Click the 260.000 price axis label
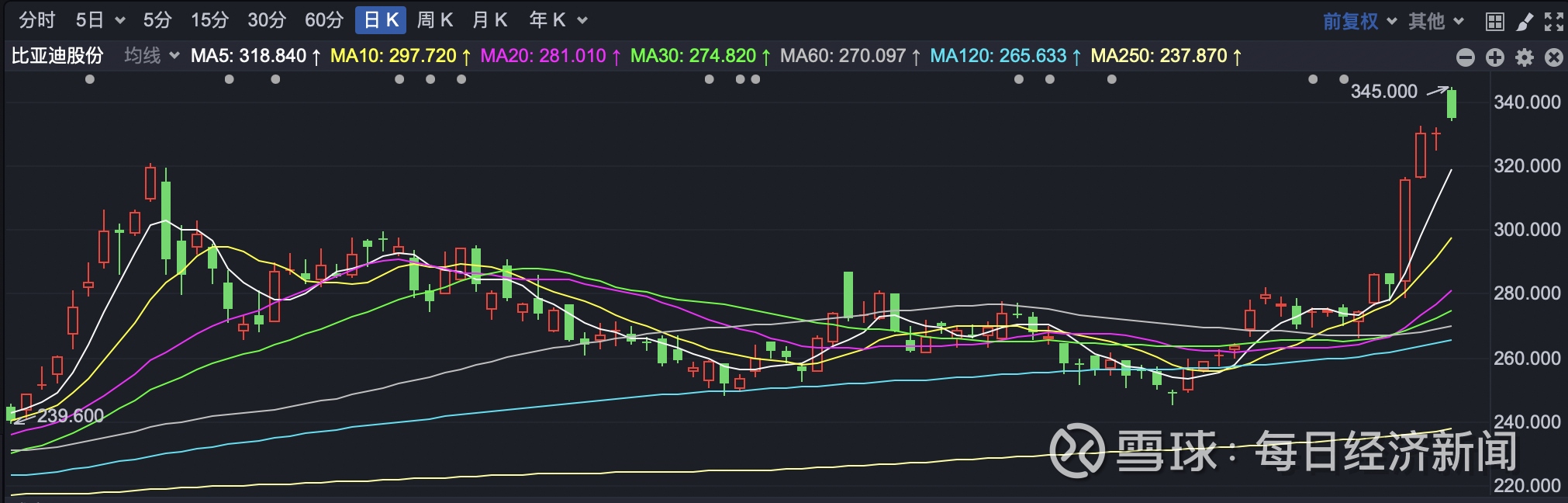Screen dimensions: 1568x503 coord(1527,358)
